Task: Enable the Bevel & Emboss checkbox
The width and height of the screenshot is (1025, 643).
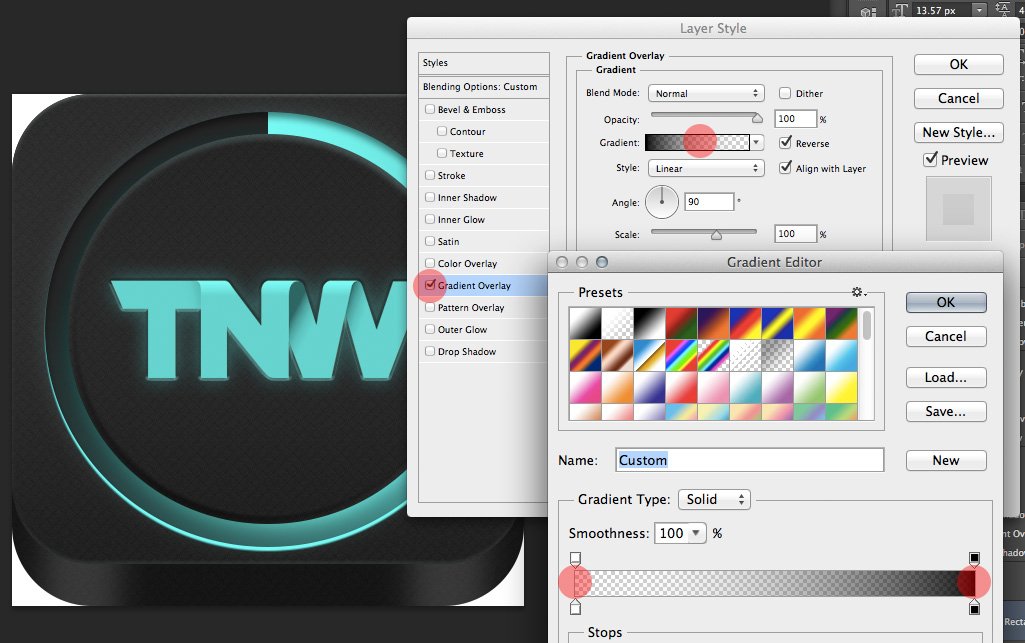Action: point(430,109)
